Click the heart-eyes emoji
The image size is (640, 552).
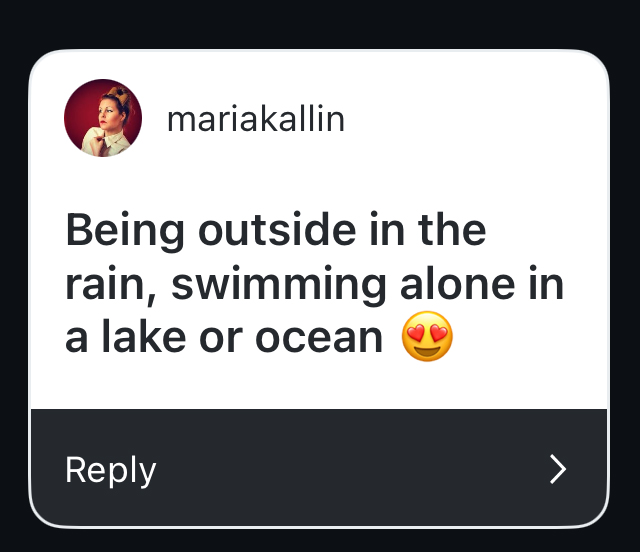tap(427, 338)
